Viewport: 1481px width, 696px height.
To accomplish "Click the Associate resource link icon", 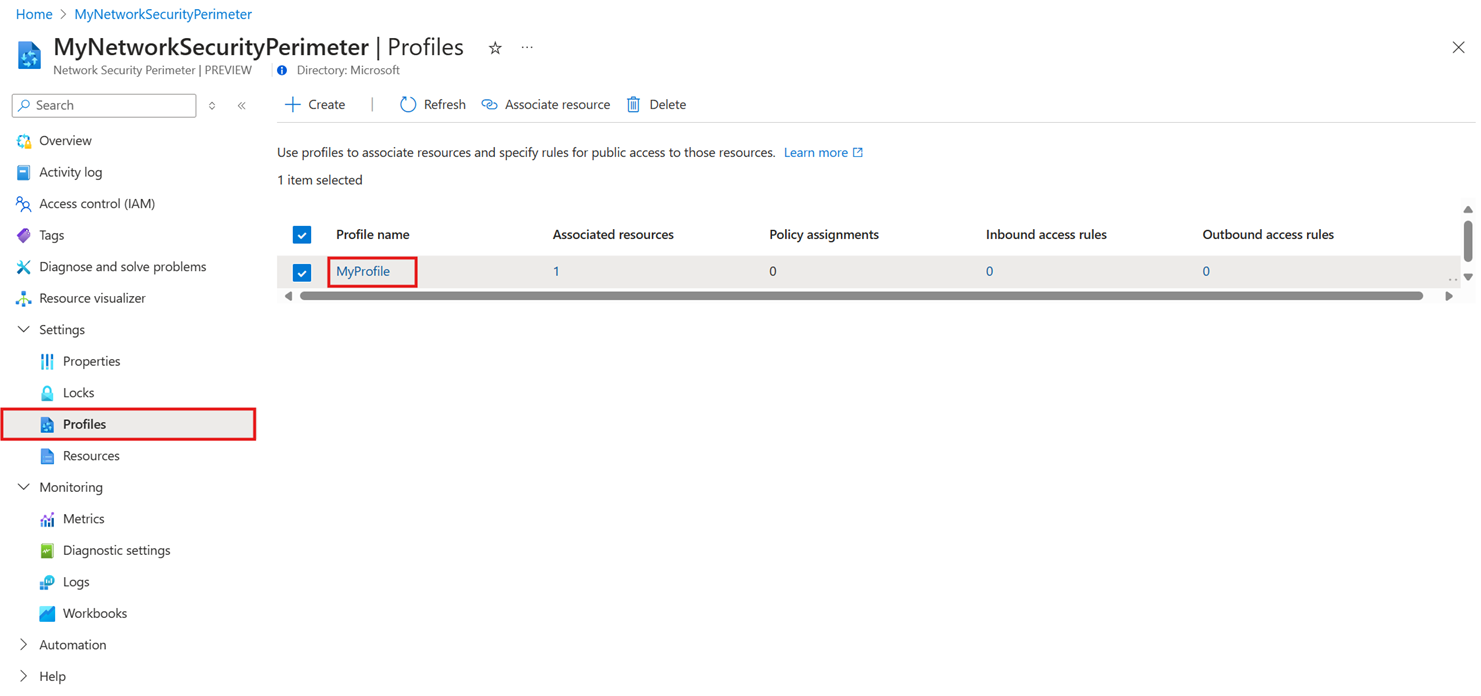I will pos(489,105).
